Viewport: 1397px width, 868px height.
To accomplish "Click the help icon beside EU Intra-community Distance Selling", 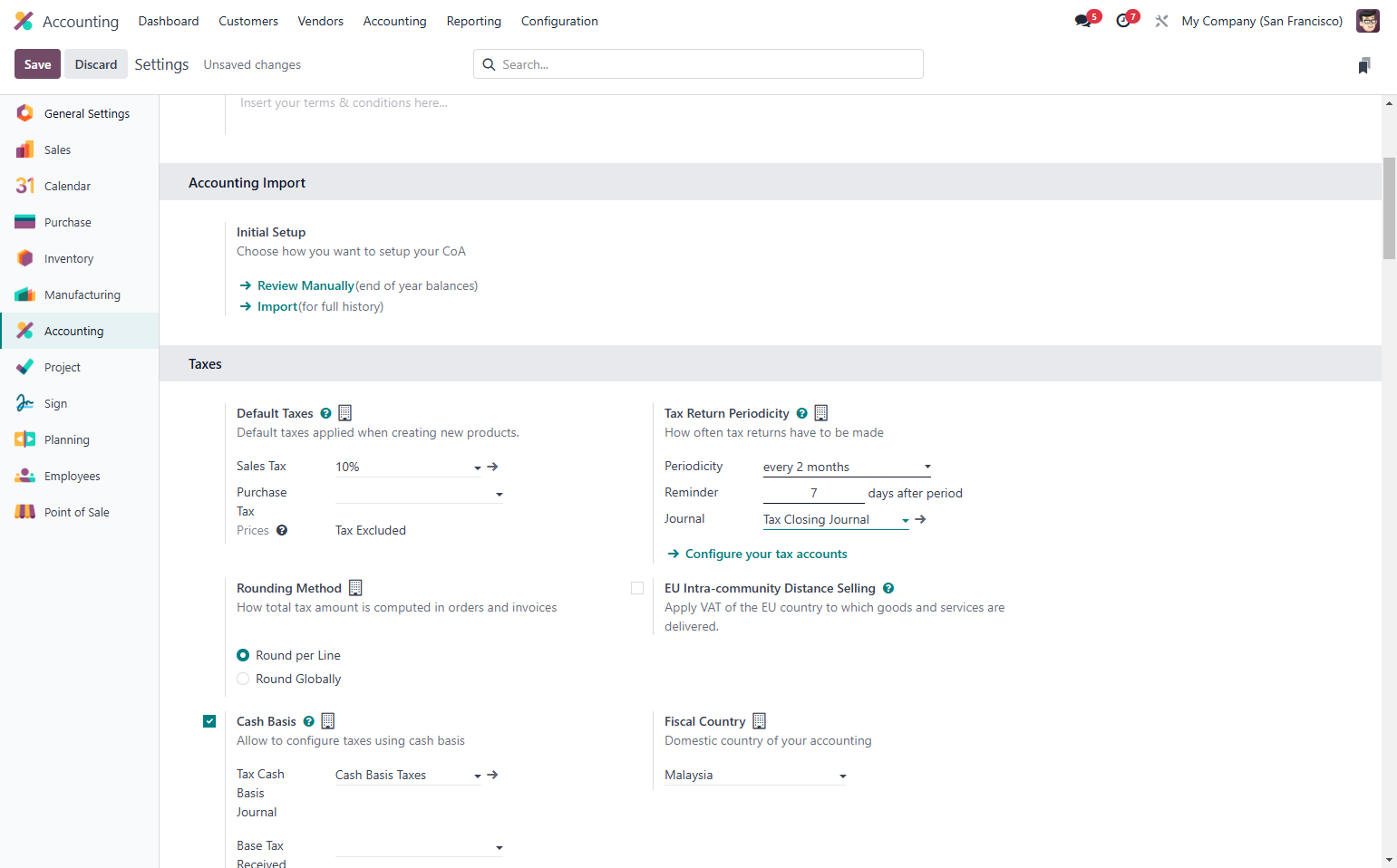I will coord(888,588).
